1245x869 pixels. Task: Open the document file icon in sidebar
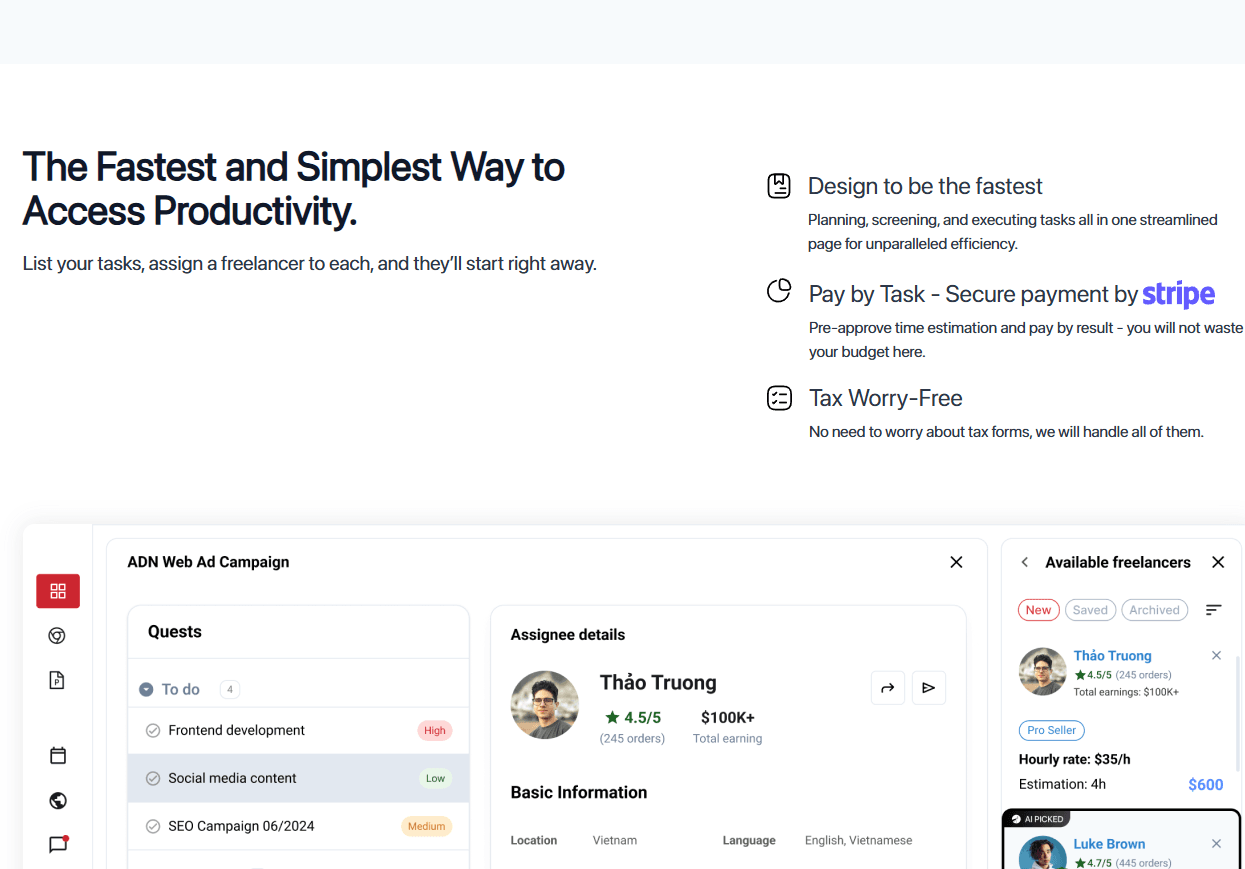tap(57, 680)
